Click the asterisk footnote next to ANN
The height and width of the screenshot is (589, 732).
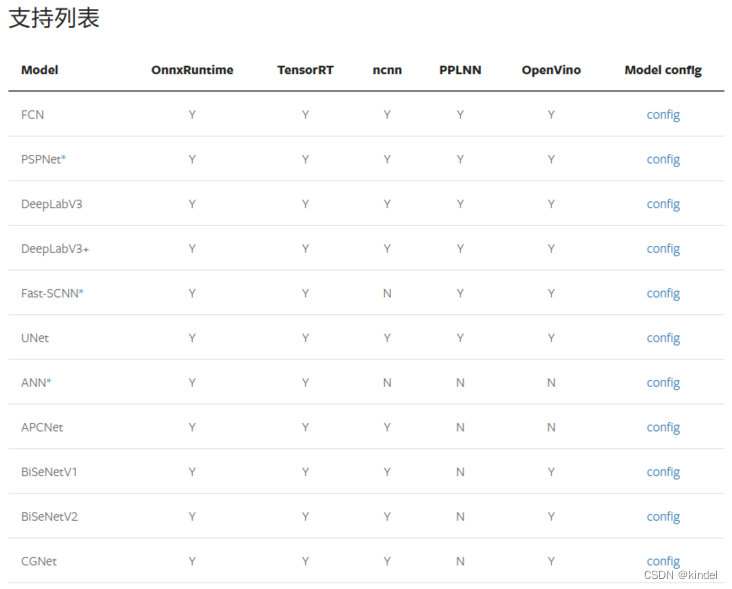(49, 380)
